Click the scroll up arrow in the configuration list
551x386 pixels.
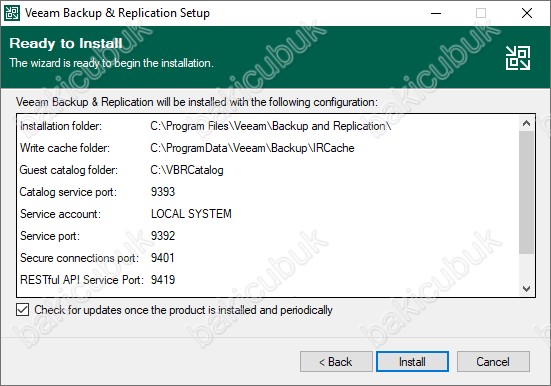point(526,123)
